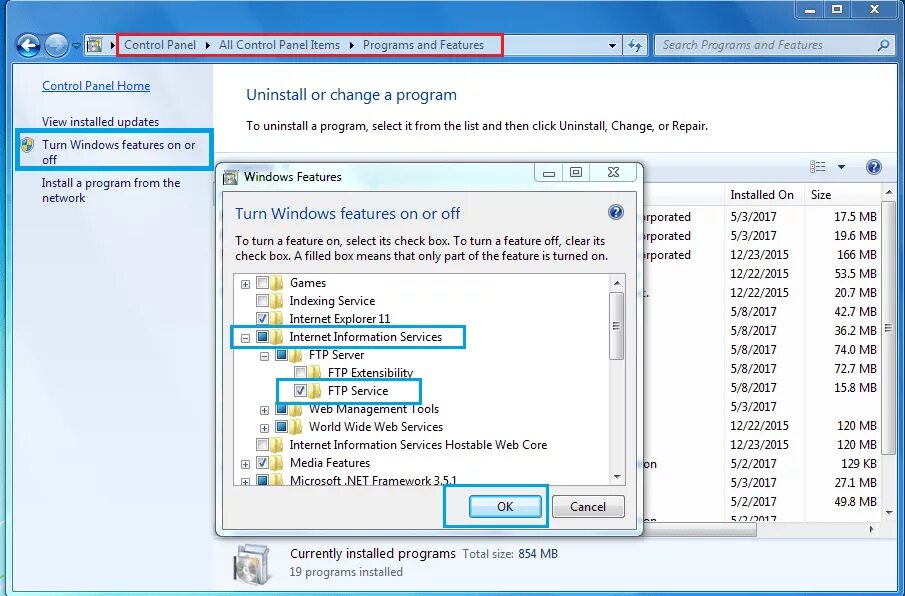Image resolution: width=905 pixels, height=596 pixels.
Task: Select the FTP Extensibility tree label
Action: click(x=370, y=373)
